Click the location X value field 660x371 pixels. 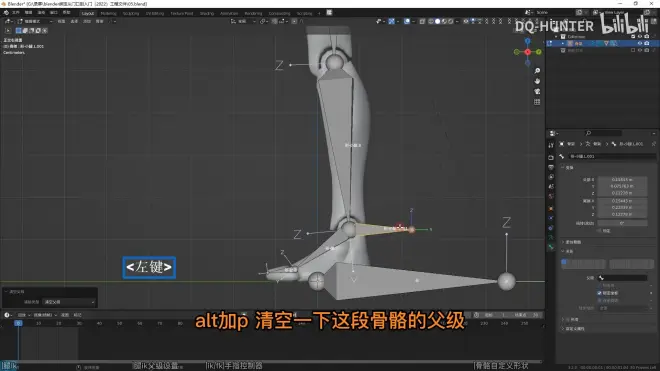pos(622,179)
